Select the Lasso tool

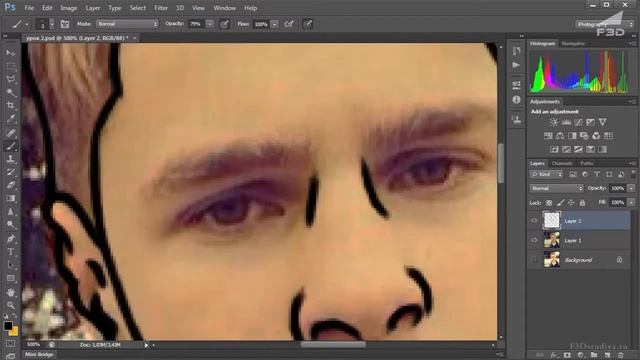pyautogui.click(x=11, y=79)
